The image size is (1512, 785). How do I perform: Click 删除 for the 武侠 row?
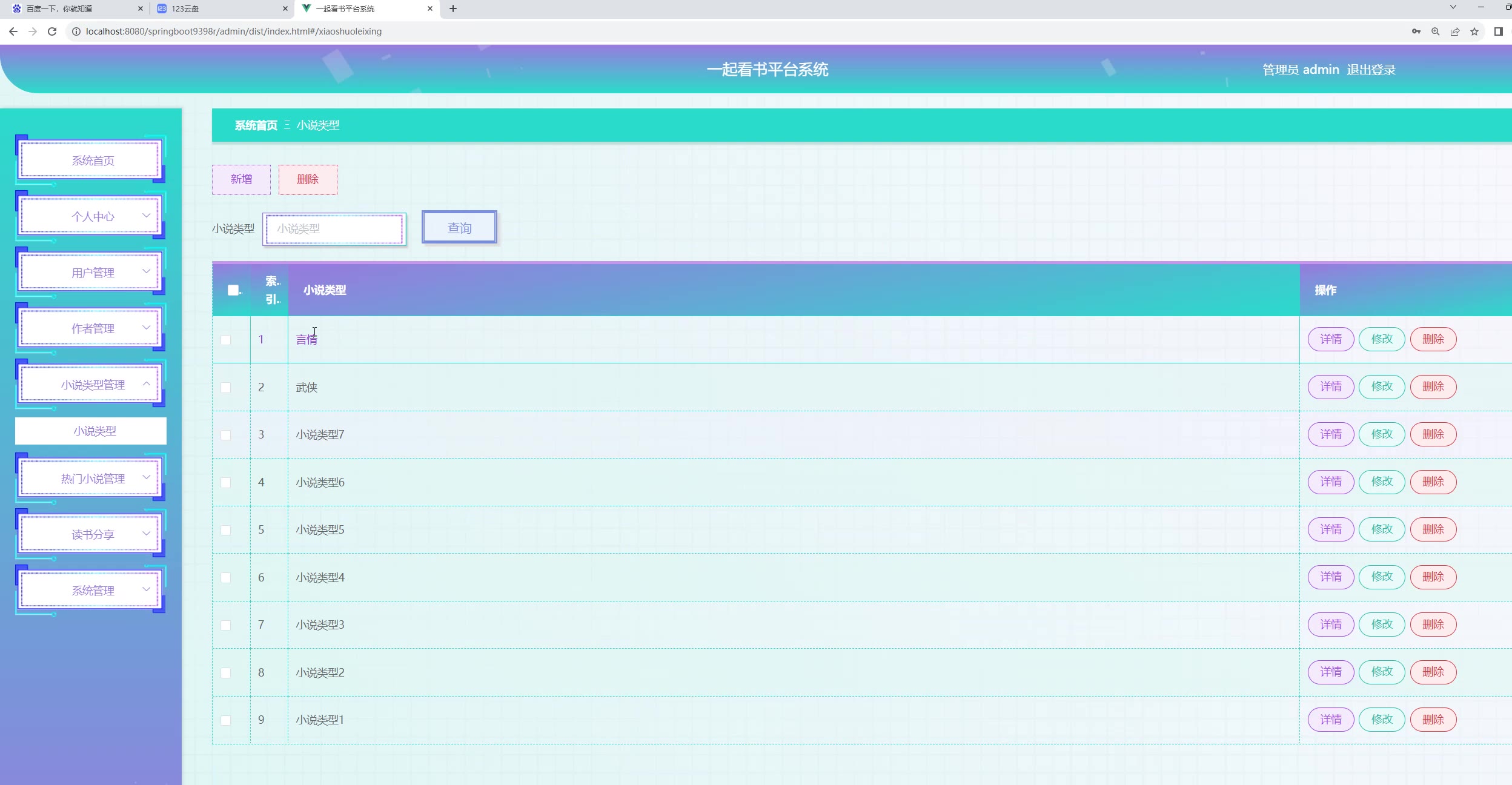(1433, 386)
